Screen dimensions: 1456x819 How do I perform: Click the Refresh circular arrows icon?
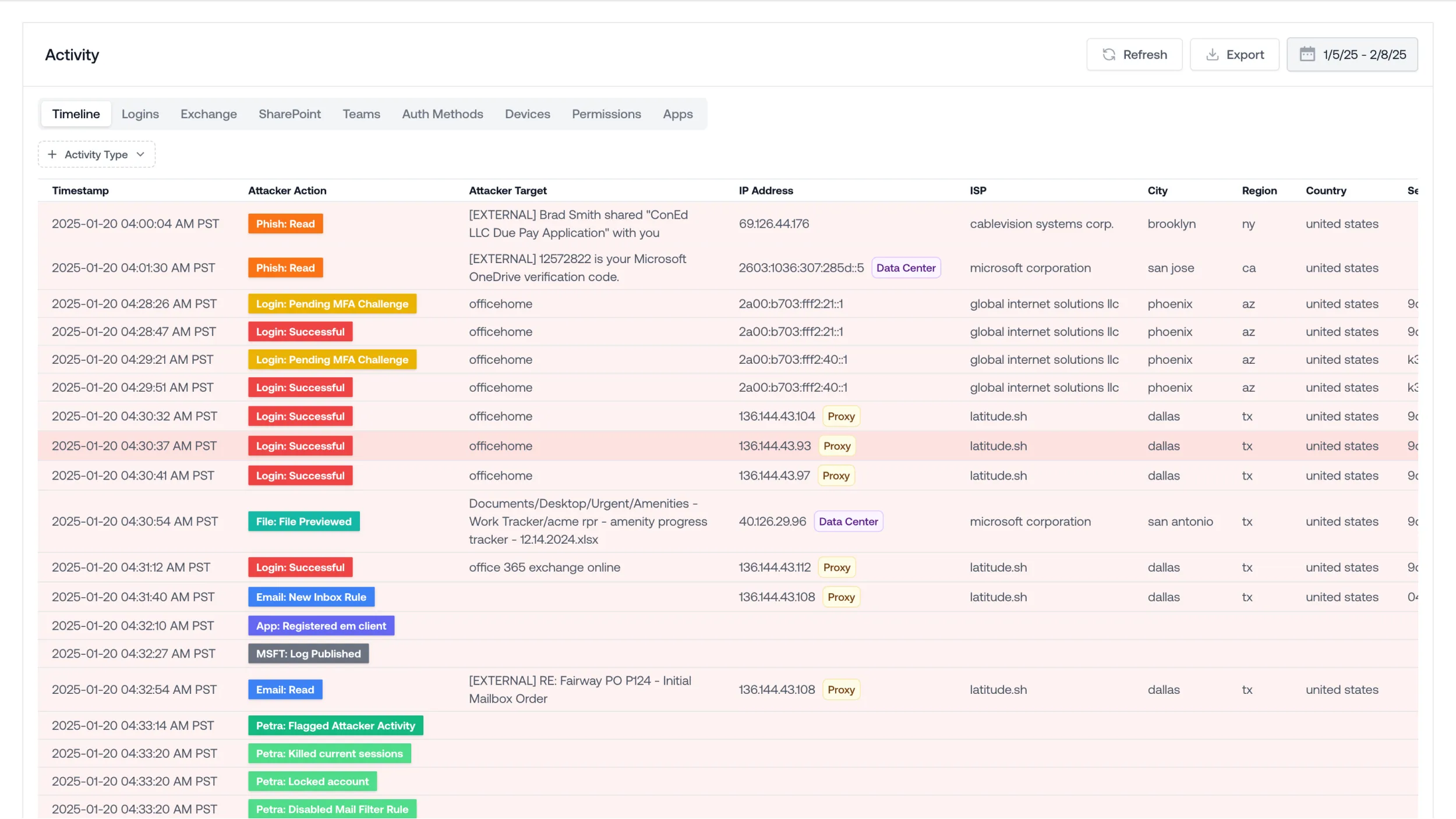pos(1109,55)
